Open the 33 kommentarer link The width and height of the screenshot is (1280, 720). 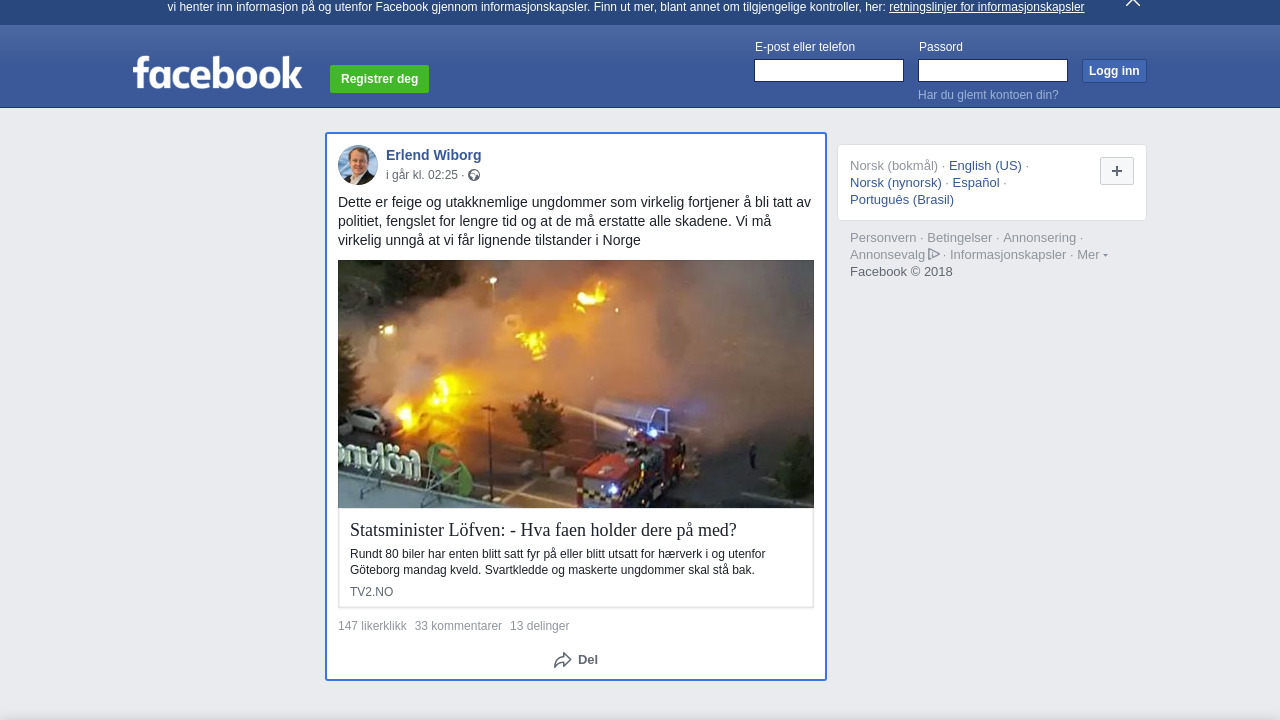point(458,626)
